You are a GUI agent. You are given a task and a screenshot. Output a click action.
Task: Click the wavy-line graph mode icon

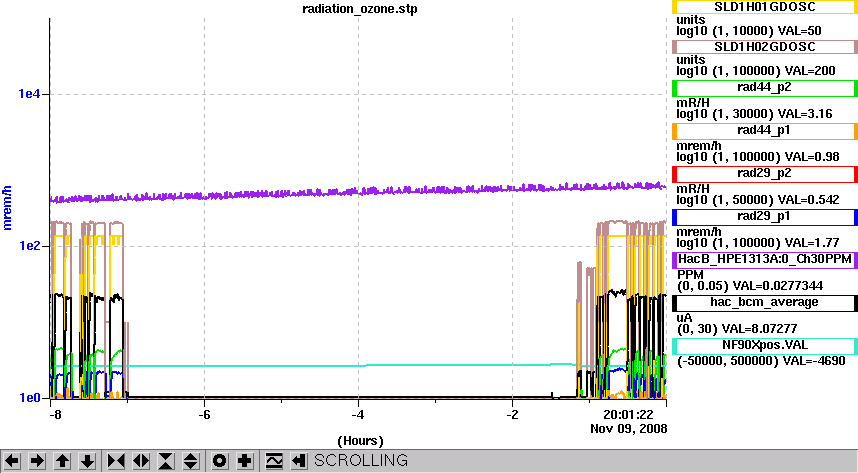[273, 461]
